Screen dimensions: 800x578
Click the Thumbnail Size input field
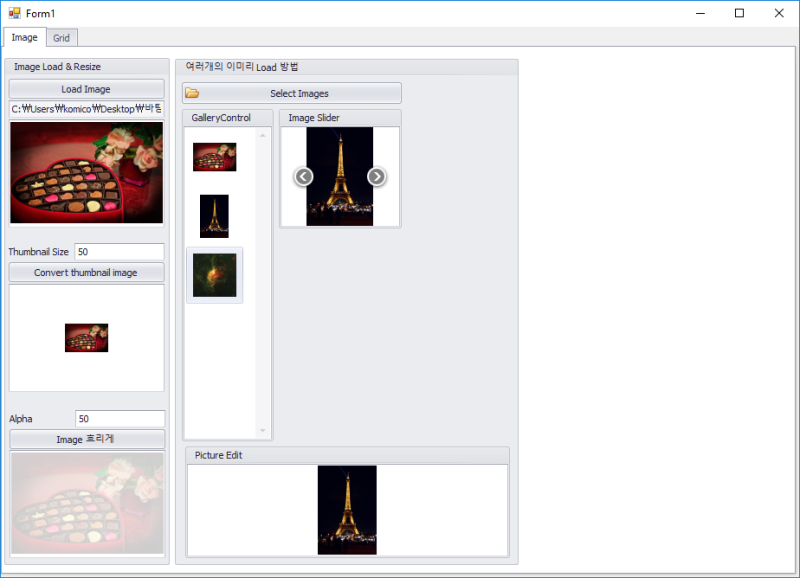(x=119, y=251)
